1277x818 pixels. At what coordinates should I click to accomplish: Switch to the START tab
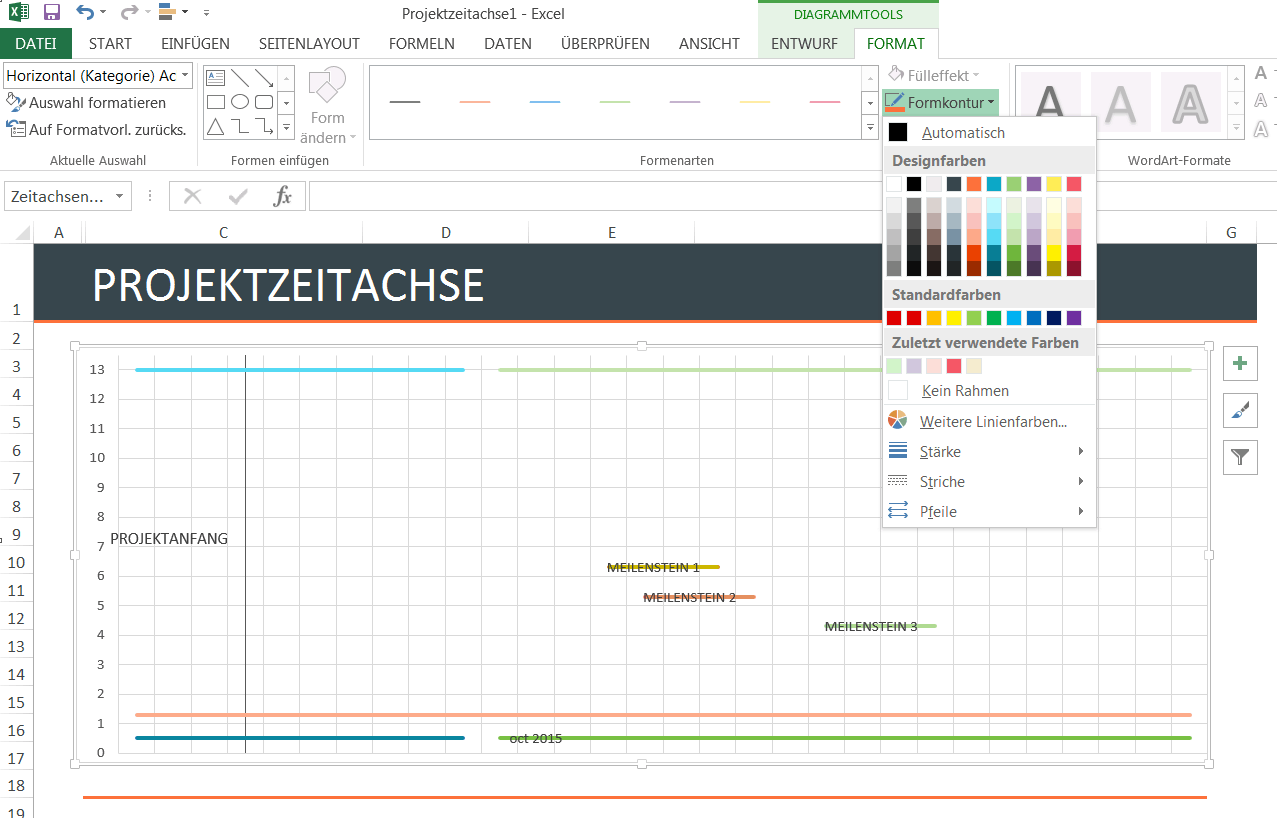[x=110, y=44]
